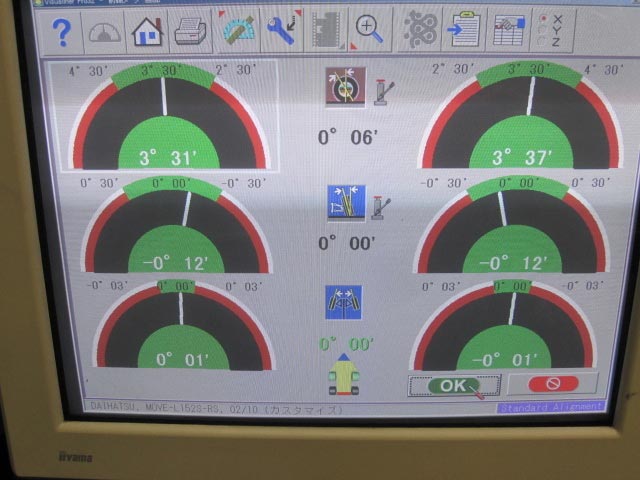Print the alignment results

[x=190, y=32]
